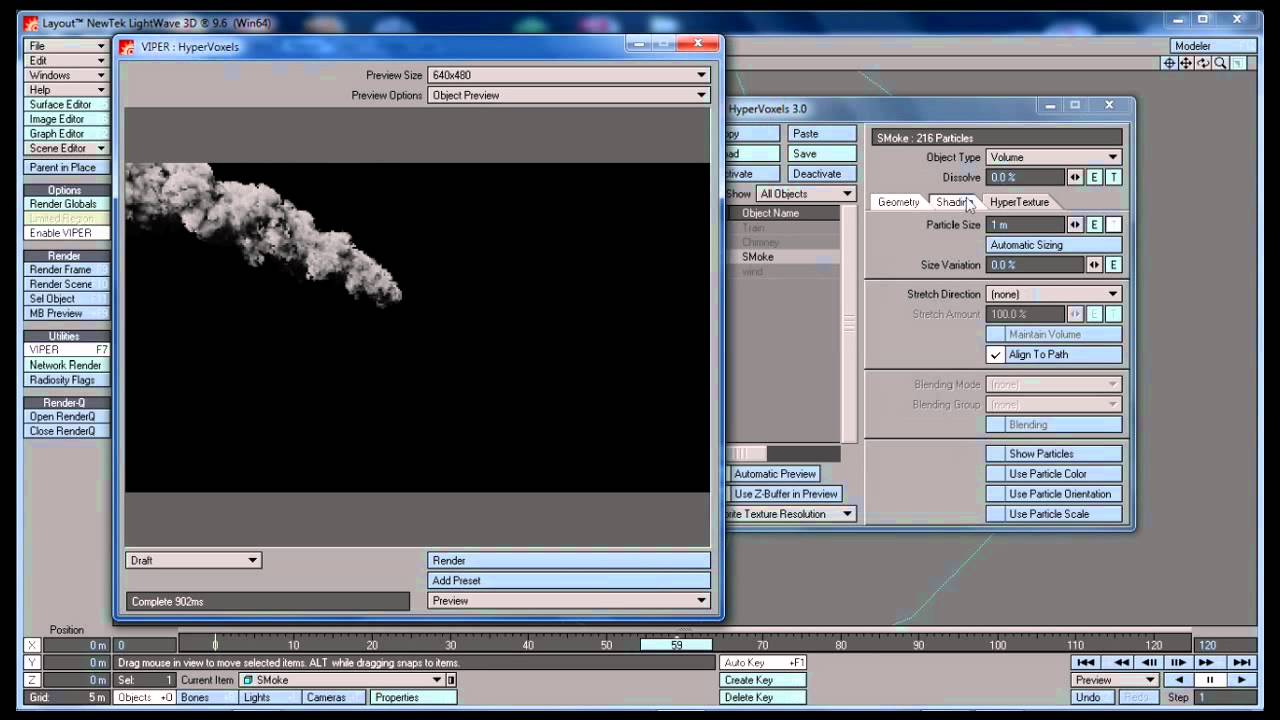1280x720 pixels.
Task: Click the Add Preset button
Action: 569,580
